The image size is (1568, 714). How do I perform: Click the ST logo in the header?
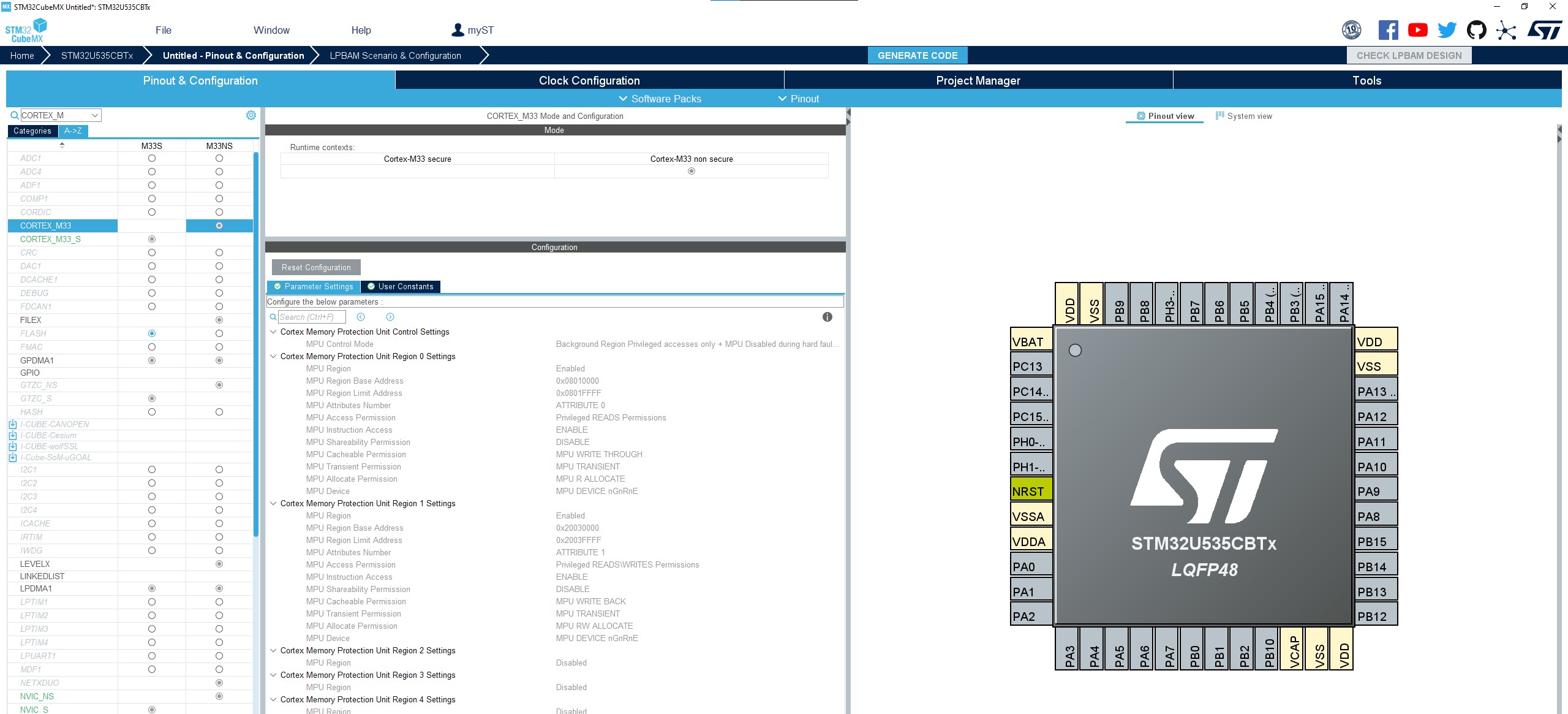pyautogui.click(x=1545, y=29)
